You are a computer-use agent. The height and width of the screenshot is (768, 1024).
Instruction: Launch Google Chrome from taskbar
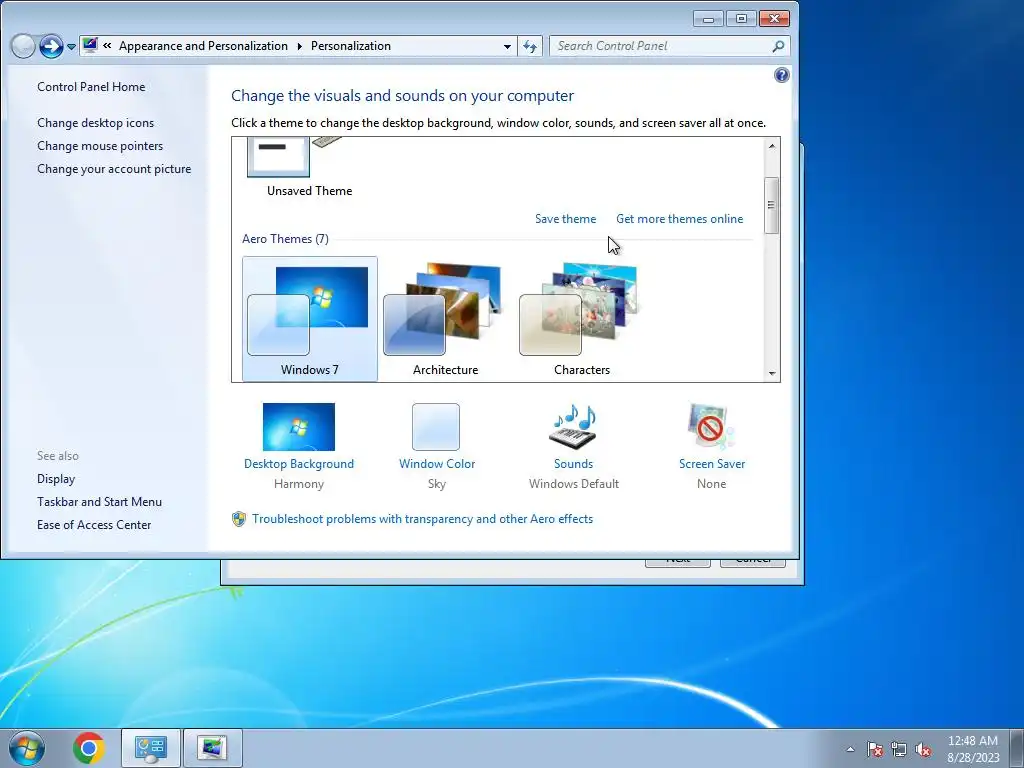click(89, 748)
